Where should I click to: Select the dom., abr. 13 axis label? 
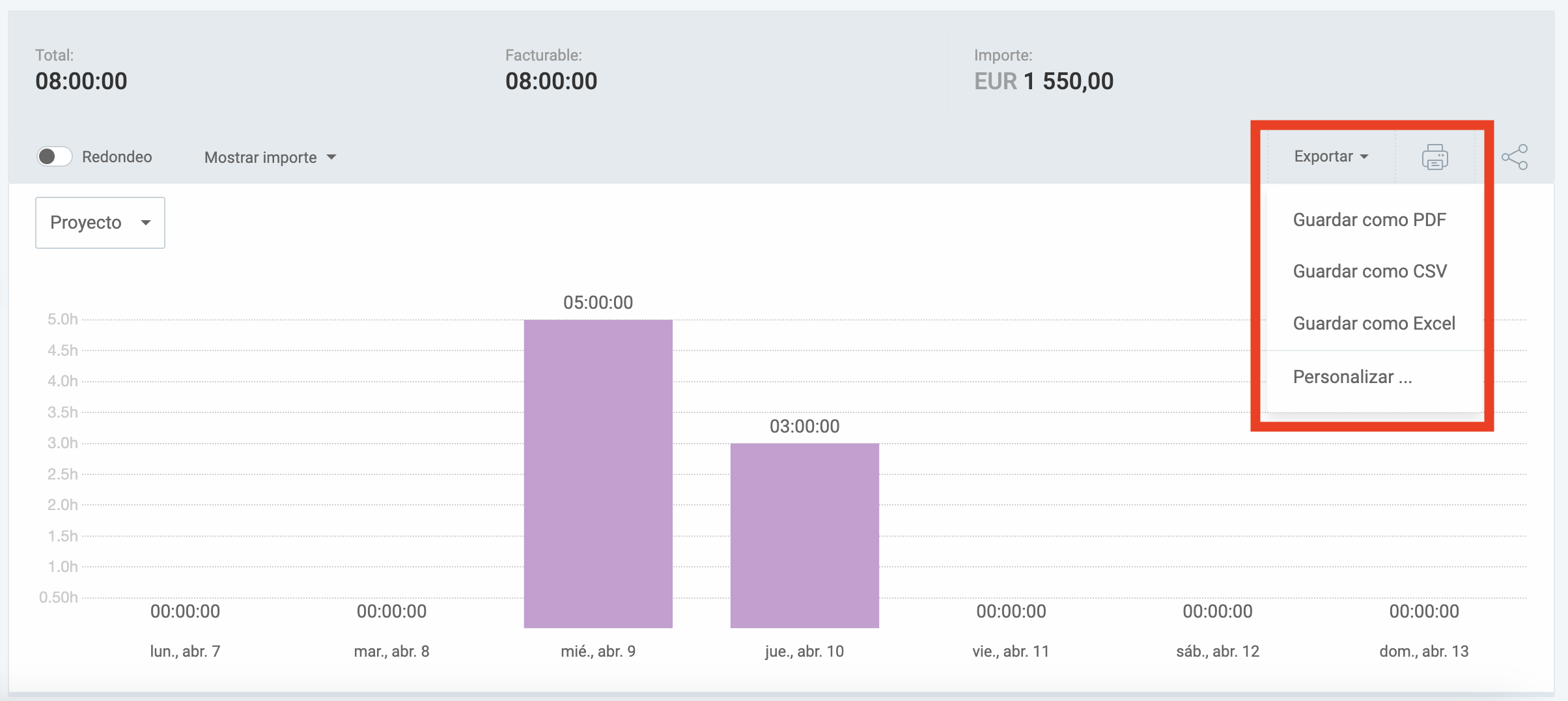pyautogui.click(x=1423, y=651)
